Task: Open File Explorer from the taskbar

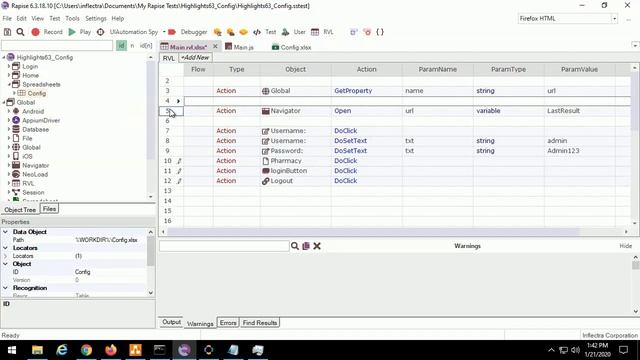Action: [x=37, y=350]
